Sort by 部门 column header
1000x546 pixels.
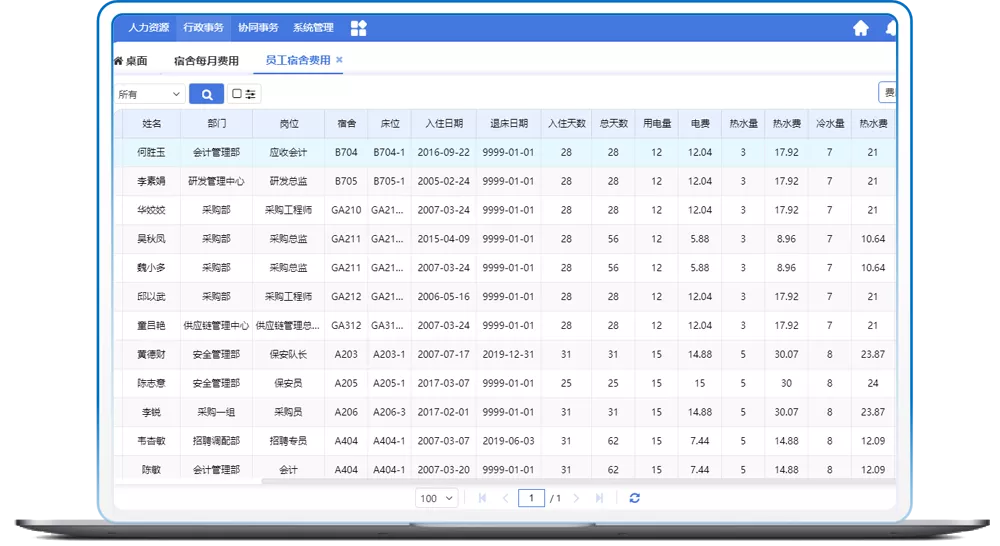click(x=216, y=124)
